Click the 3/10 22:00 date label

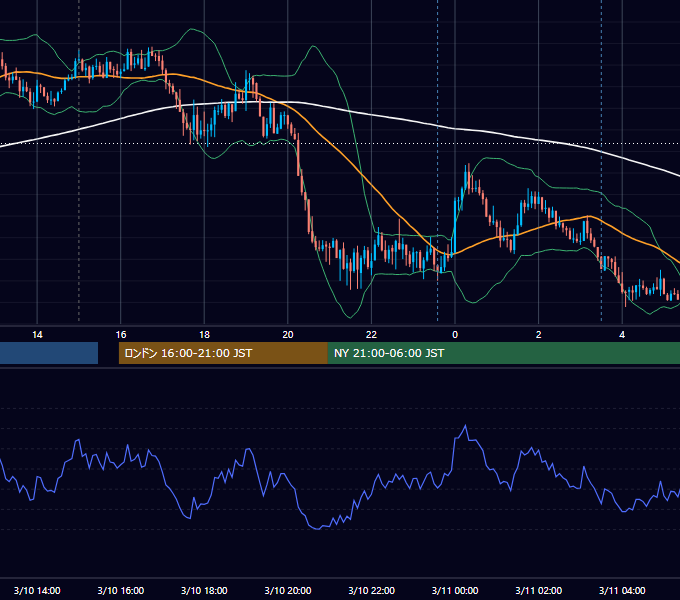tap(372, 590)
